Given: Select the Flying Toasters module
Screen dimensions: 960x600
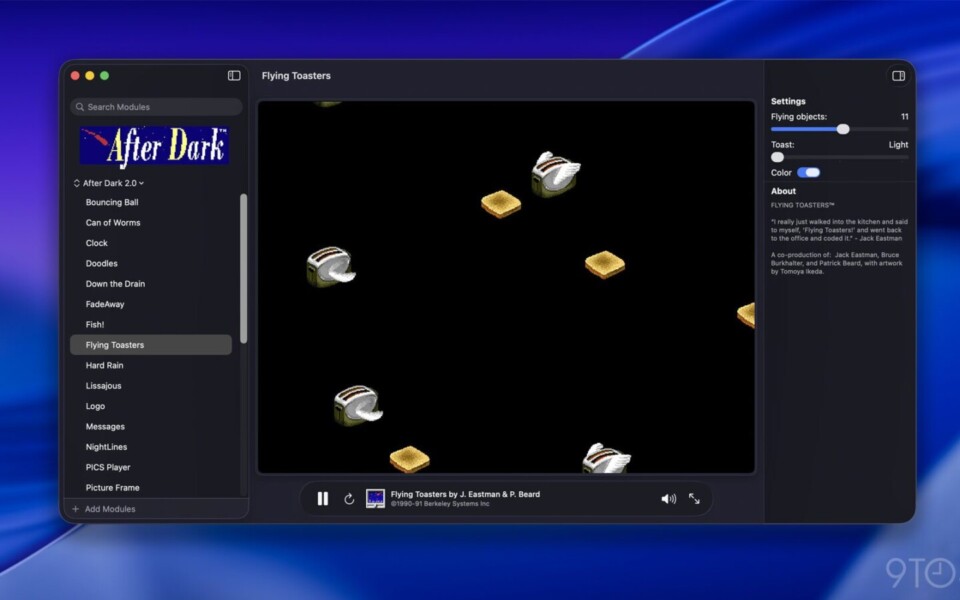Looking at the screenshot, I should (151, 345).
